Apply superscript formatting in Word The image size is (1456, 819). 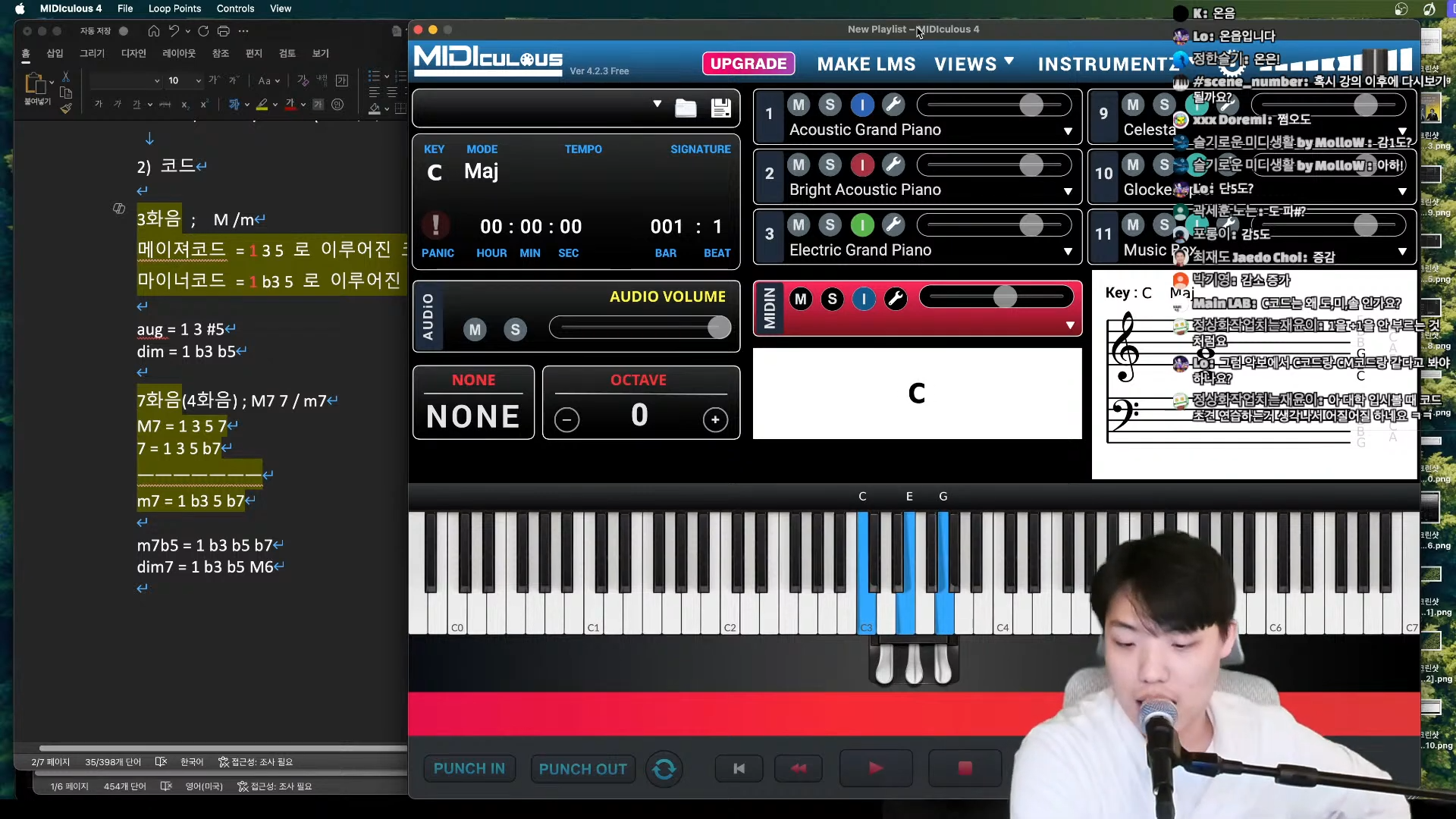[204, 105]
